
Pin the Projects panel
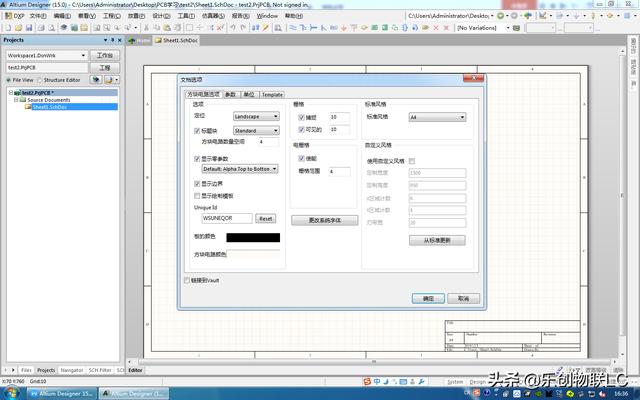[x=113, y=40]
